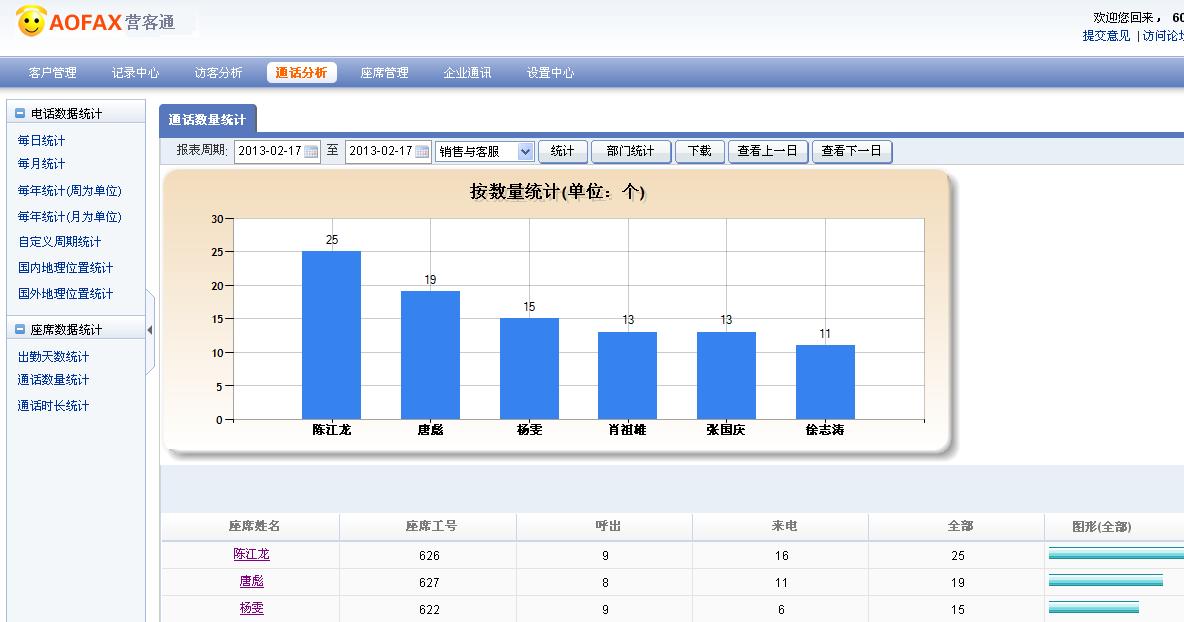Open 国内地理位置统计 link
Image resolution: width=1184 pixels, height=622 pixels.
pyautogui.click(x=66, y=268)
